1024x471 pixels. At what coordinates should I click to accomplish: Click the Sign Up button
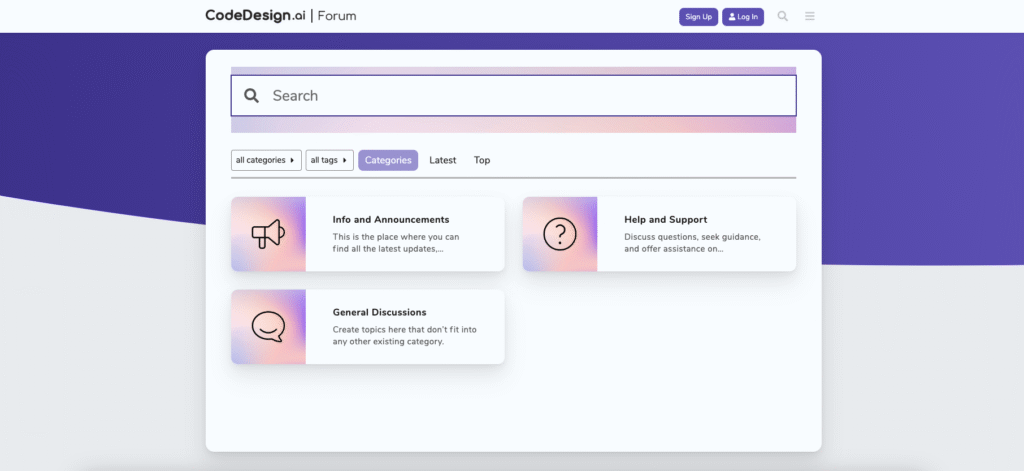coord(698,17)
